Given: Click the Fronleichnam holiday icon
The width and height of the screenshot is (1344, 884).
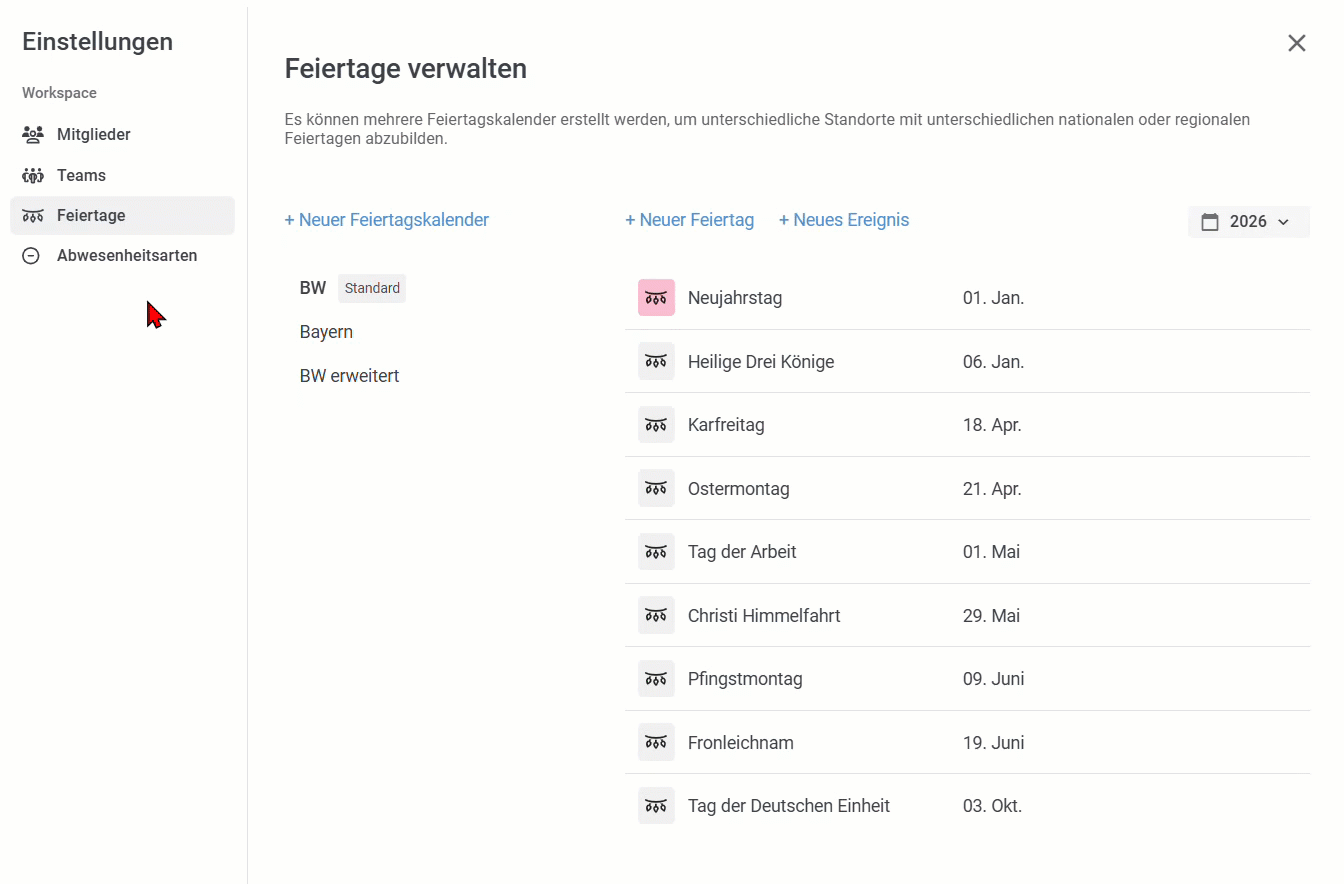Looking at the screenshot, I should click(x=656, y=743).
